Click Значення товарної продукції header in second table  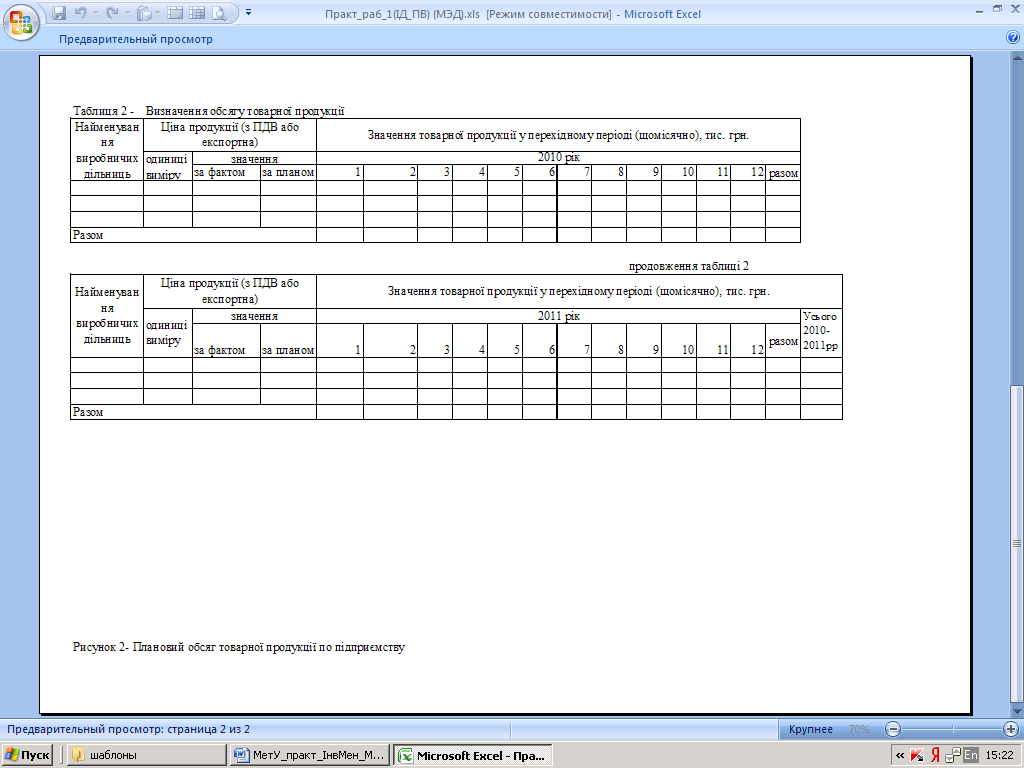coord(579,291)
